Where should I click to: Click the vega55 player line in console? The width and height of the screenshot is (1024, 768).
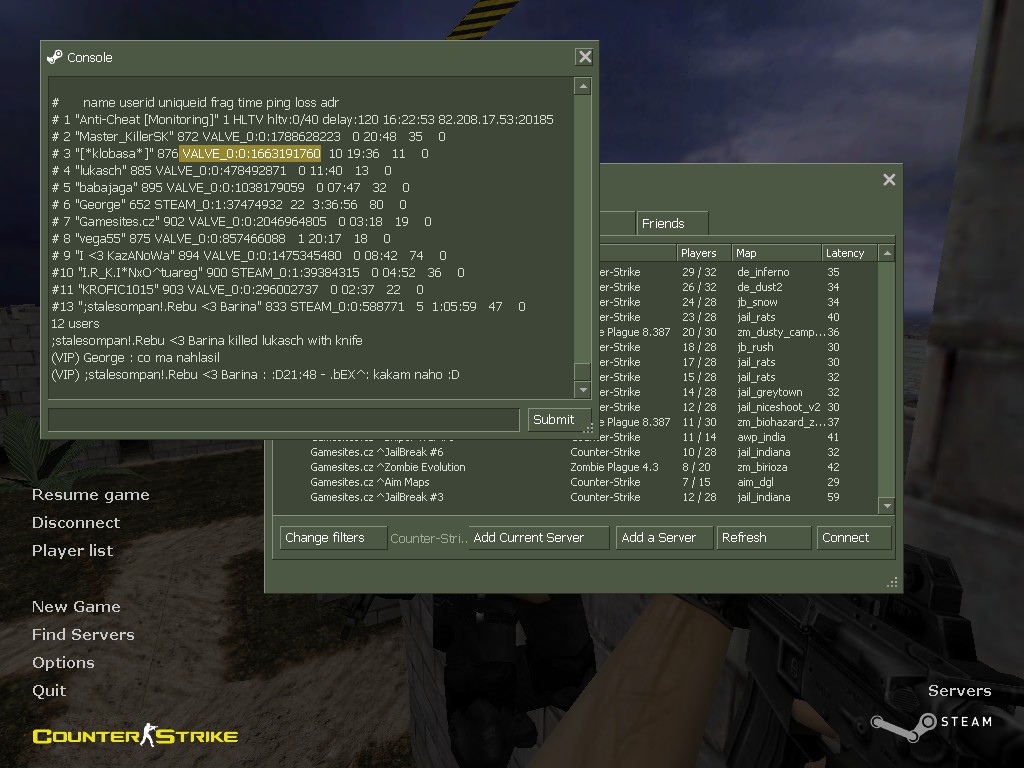coord(221,238)
